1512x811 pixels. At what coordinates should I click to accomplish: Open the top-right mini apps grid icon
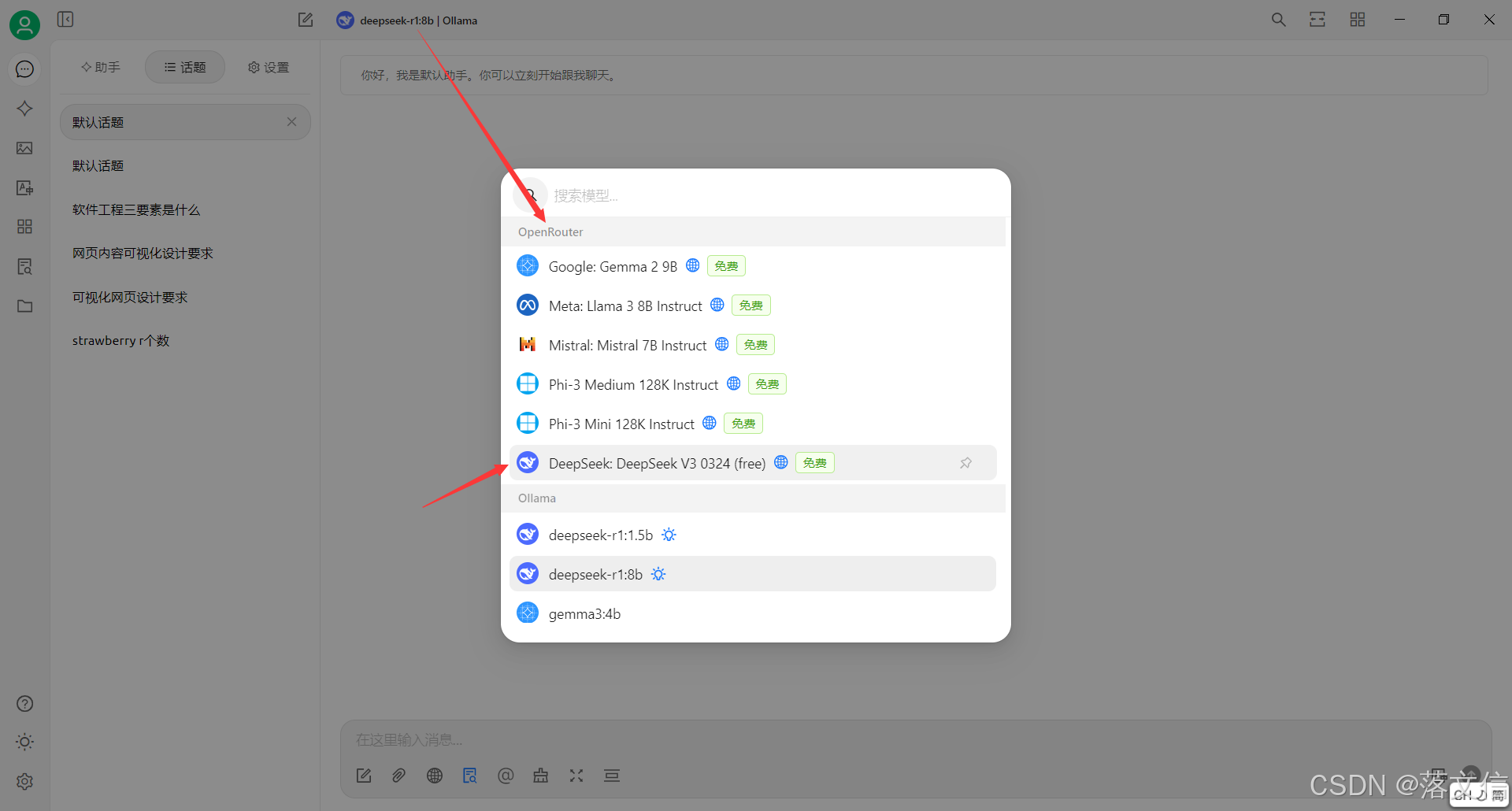(x=1357, y=20)
